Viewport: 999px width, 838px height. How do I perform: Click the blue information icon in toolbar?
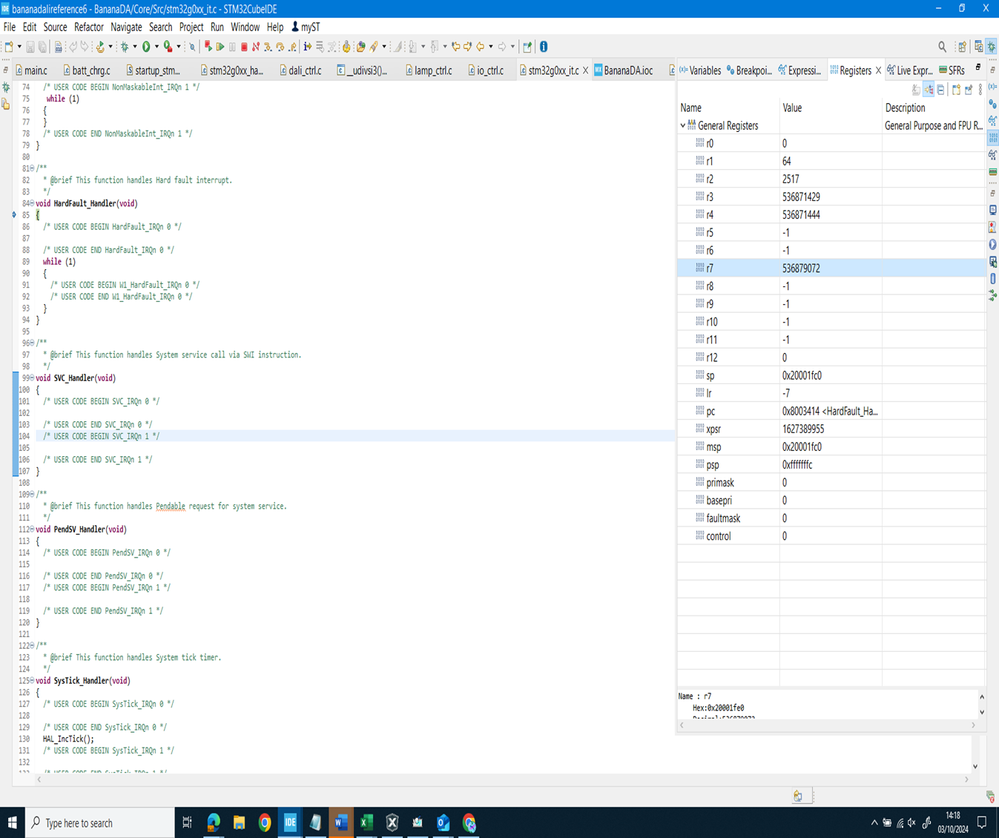coord(544,47)
